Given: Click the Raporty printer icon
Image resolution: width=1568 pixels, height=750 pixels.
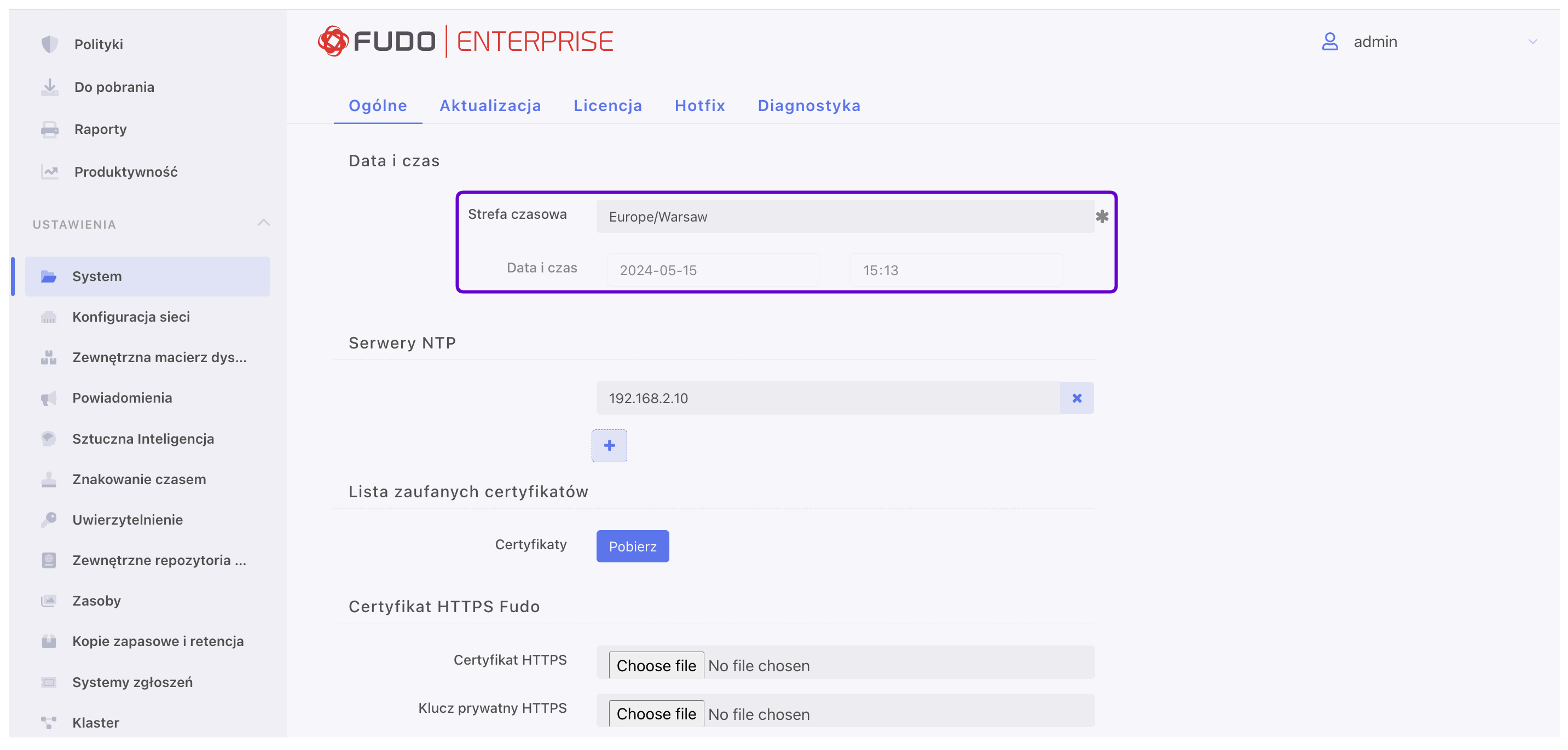Looking at the screenshot, I should coord(49,130).
